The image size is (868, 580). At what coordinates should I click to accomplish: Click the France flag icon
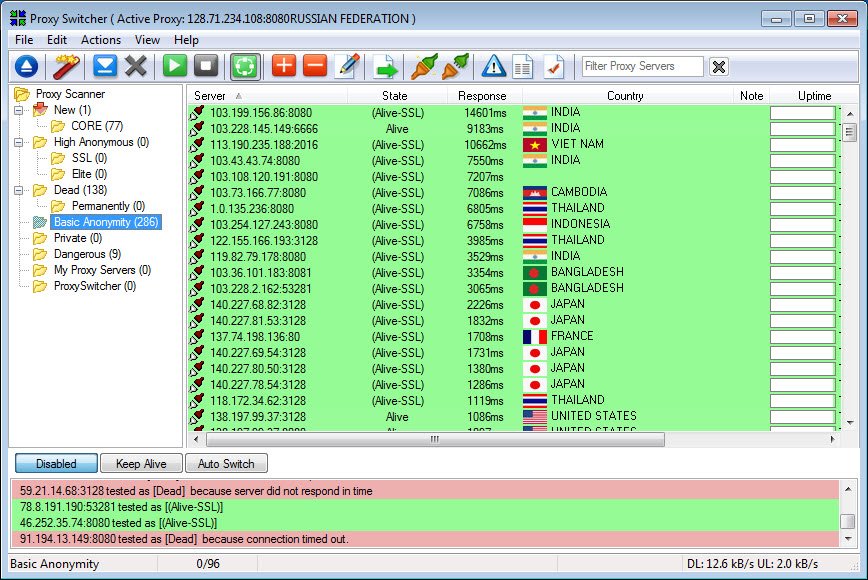coord(535,336)
